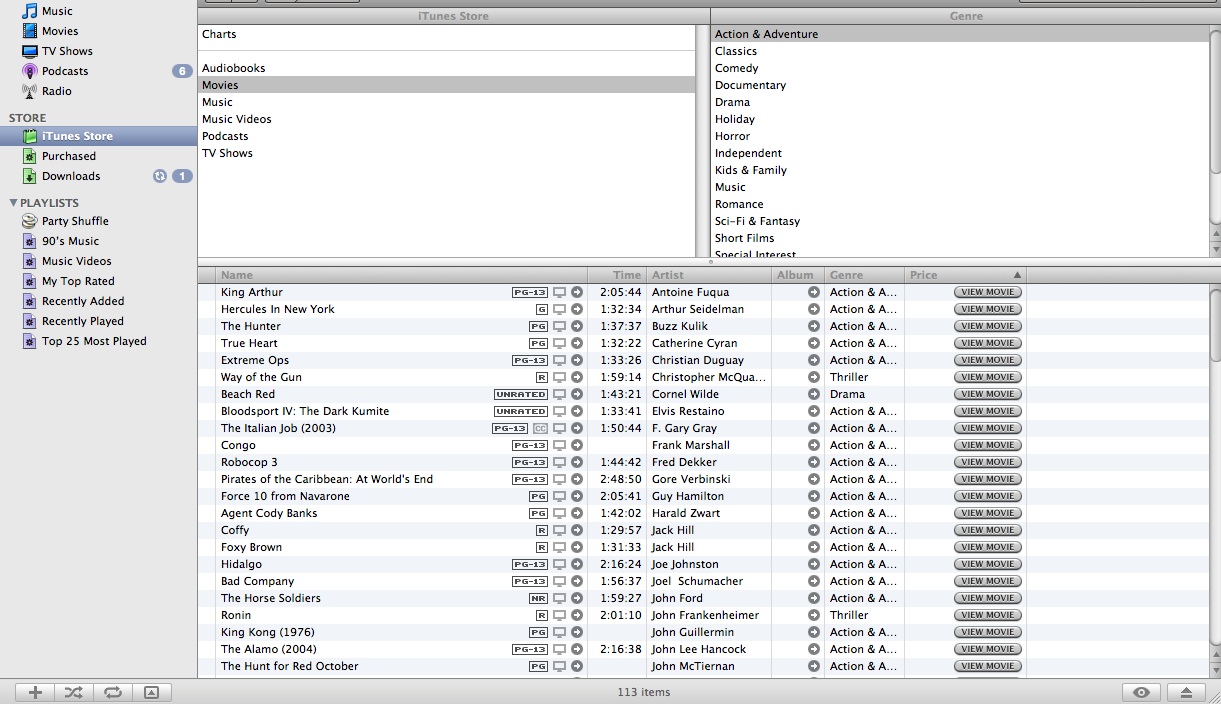Open Recently Played playlist
Image resolution: width=1221 pixels, height=704 pixels.
(x=83, y=321)
